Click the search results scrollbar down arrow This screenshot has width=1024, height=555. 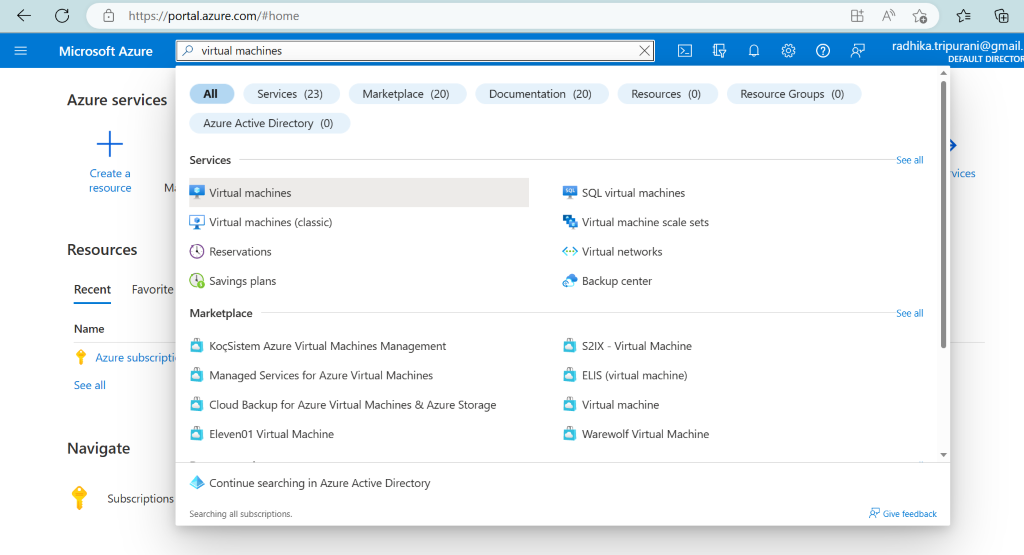pos(943,455)
